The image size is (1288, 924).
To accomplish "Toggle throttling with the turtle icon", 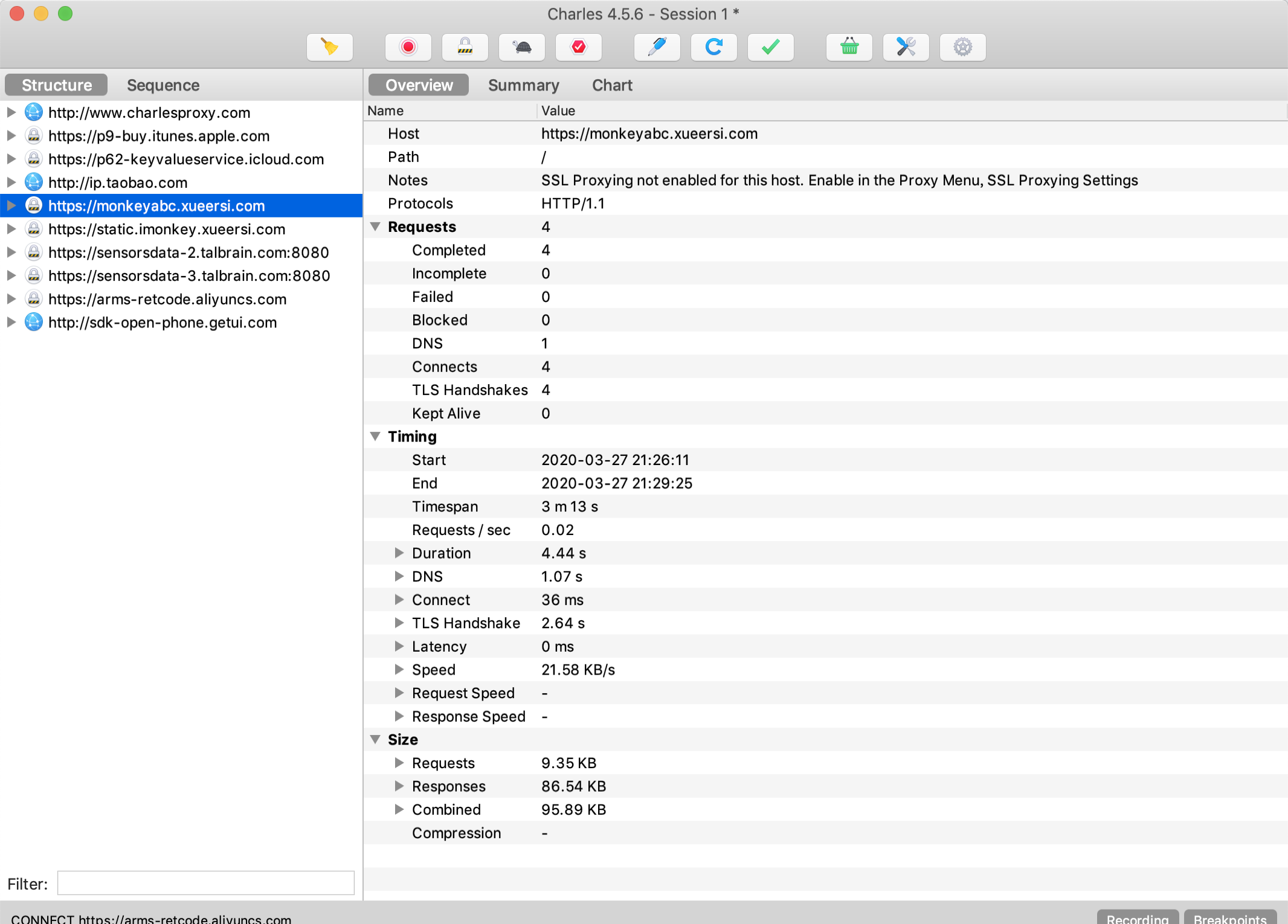I will point(522,47).
